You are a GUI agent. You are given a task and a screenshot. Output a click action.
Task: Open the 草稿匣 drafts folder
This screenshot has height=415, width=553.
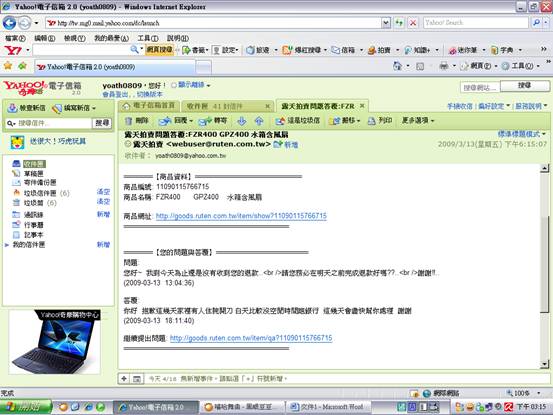pyautogui.click(x=34, y=173)
